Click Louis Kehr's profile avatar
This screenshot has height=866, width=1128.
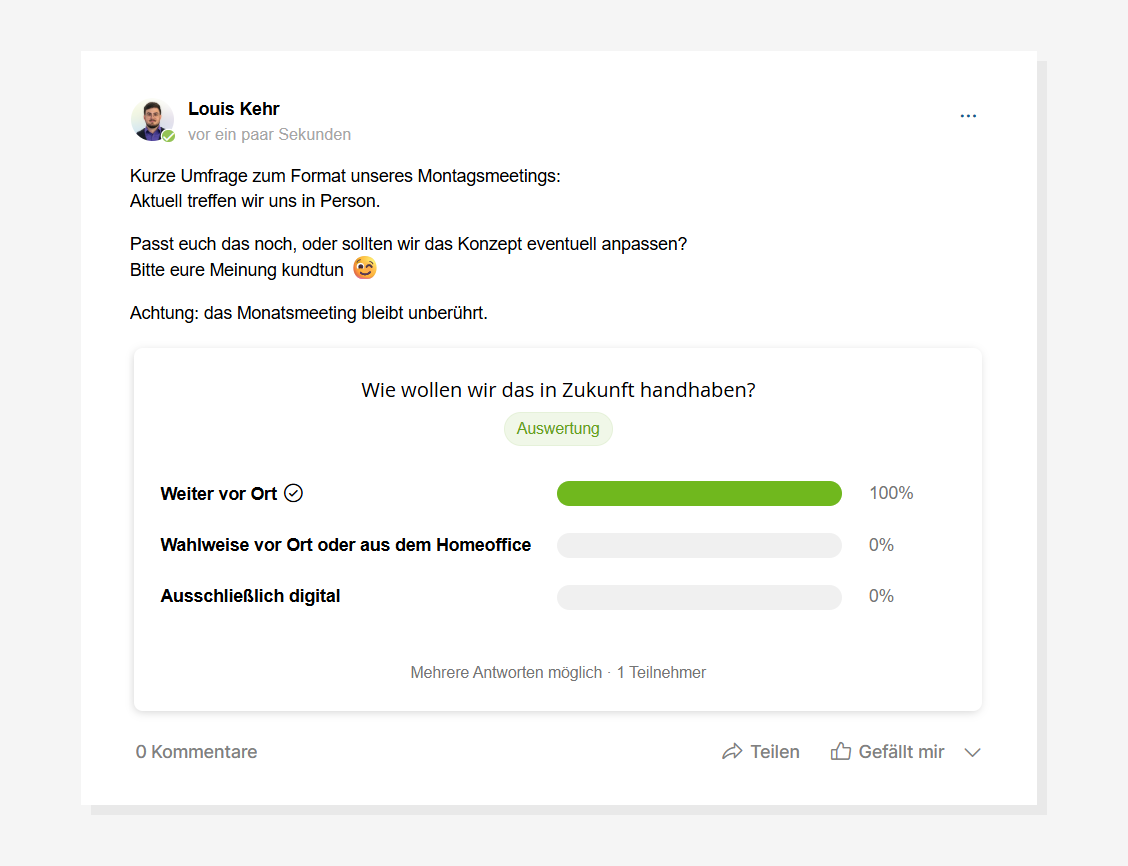click(x=153, y=120)
